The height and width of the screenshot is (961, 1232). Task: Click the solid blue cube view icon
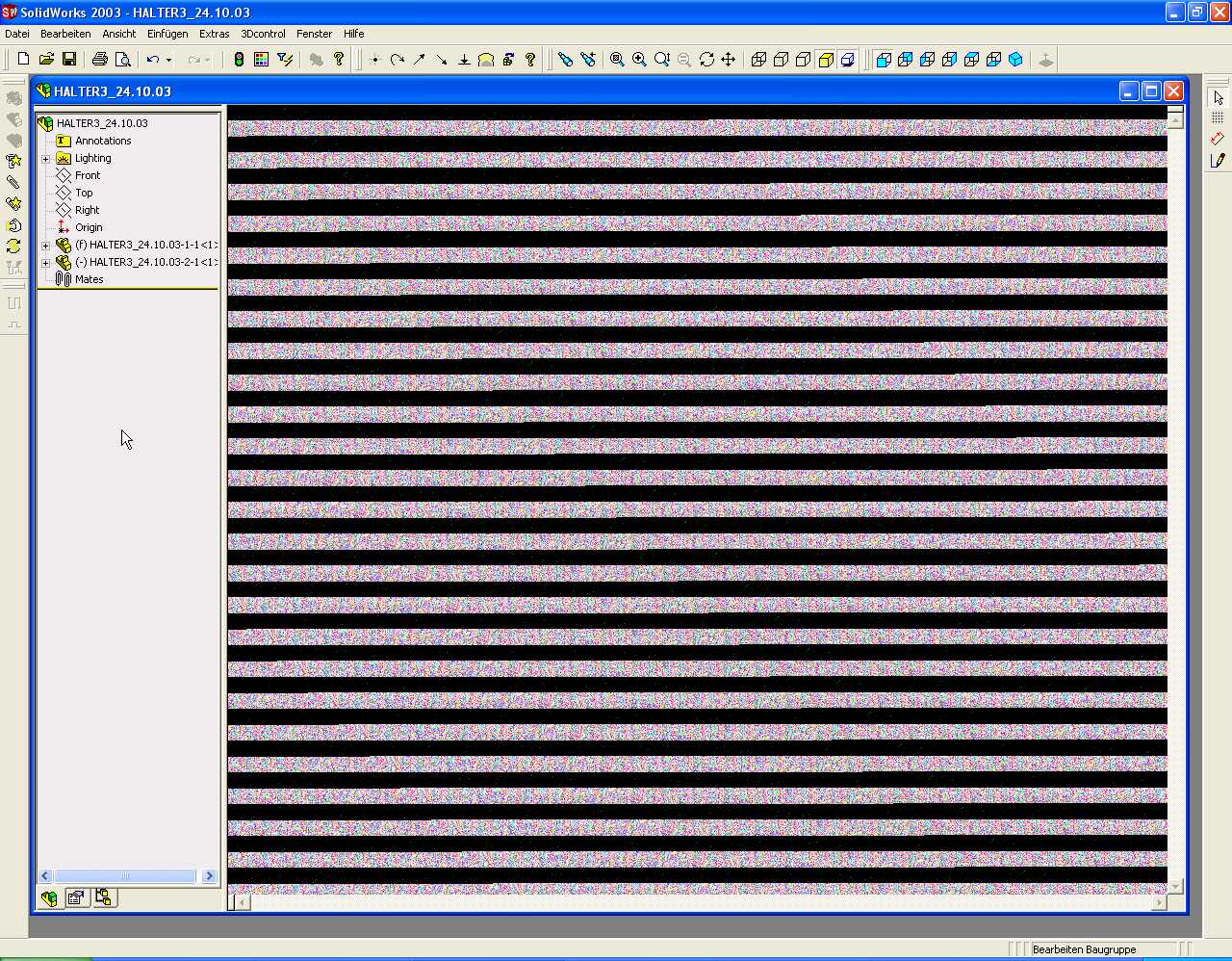(x=1016, y=60)
